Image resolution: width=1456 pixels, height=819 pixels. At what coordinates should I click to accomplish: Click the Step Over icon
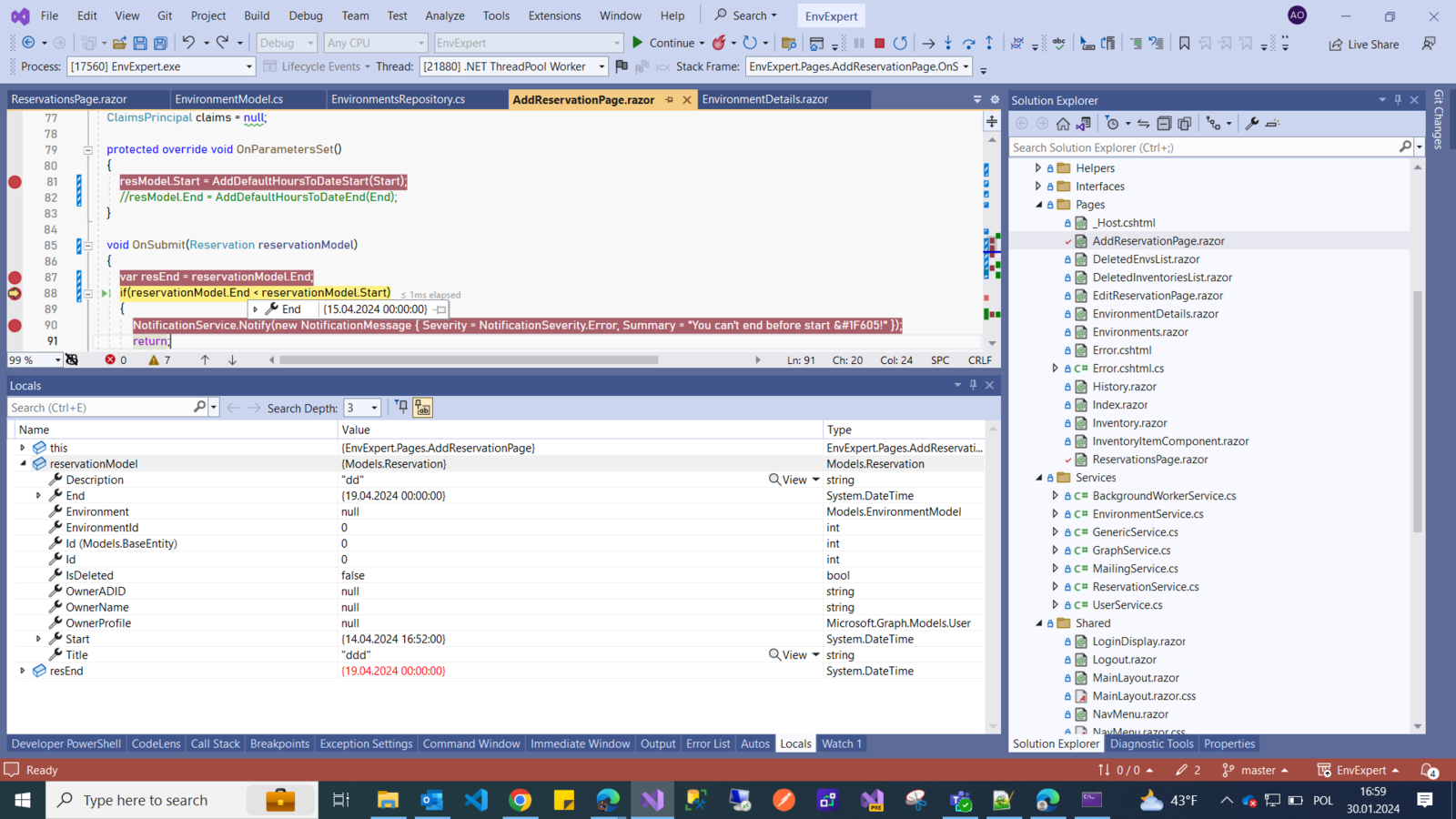point(968,43)
